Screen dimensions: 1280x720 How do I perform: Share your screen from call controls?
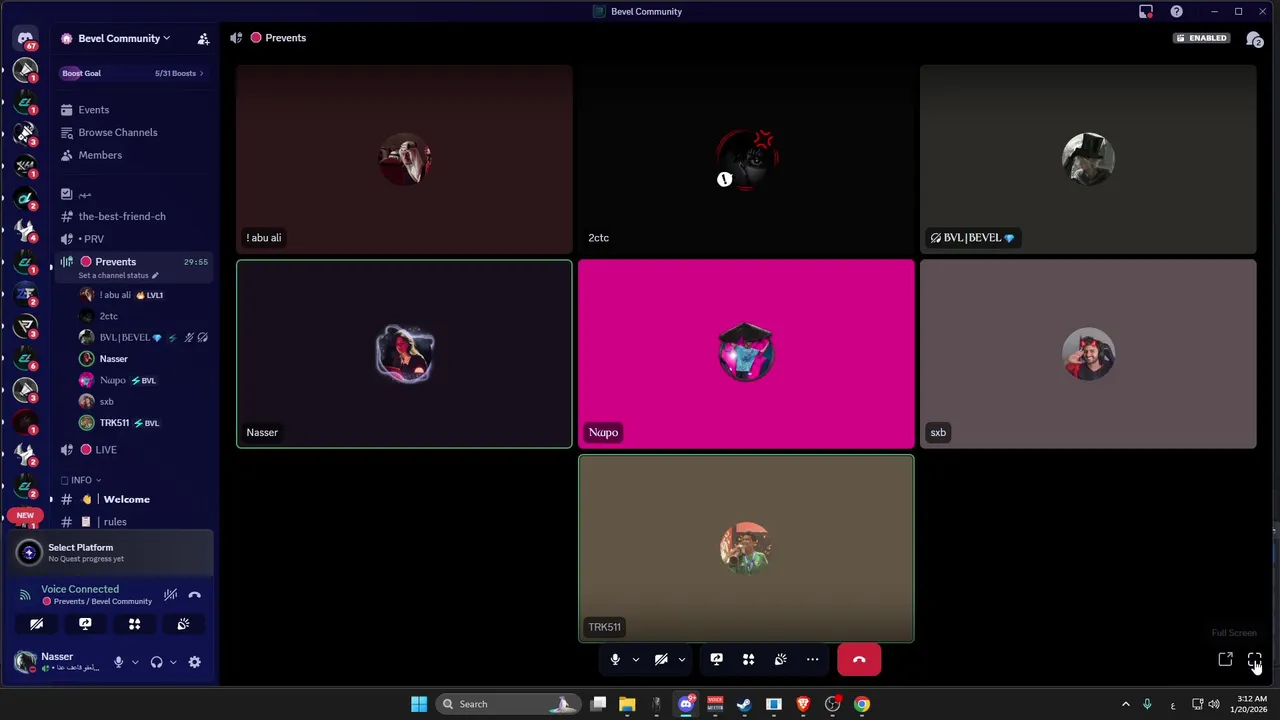click(x=716, y=660)
